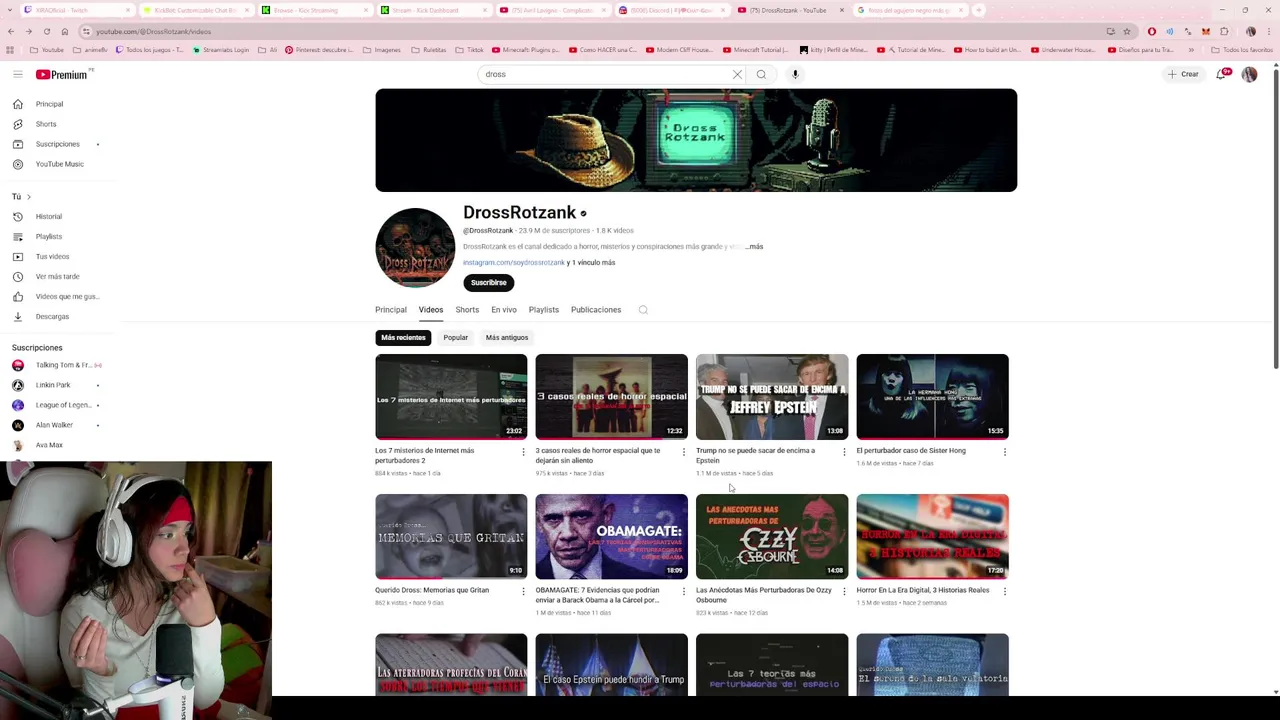1280x720 pixels.
Task: Open El perturbador caso de Sister Hong title
Action: (911, 451)
